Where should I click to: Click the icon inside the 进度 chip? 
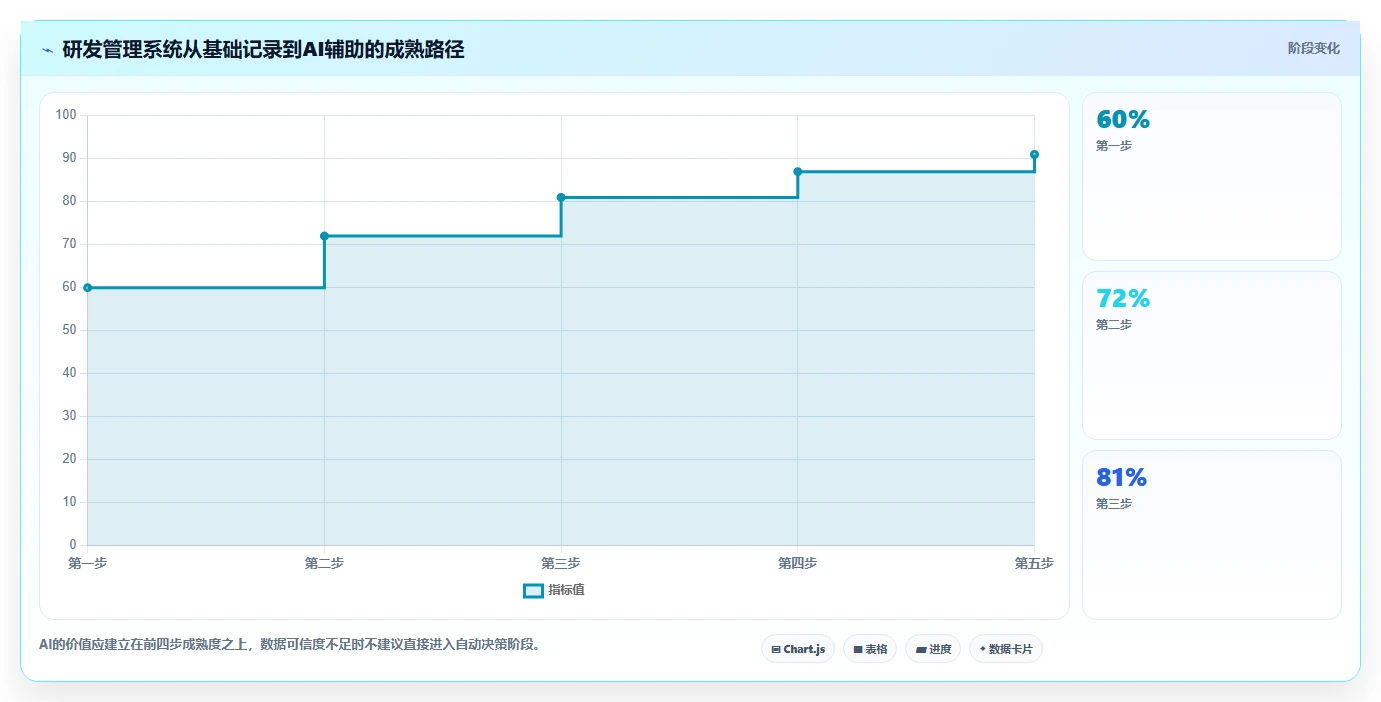[x=921, y=650]
